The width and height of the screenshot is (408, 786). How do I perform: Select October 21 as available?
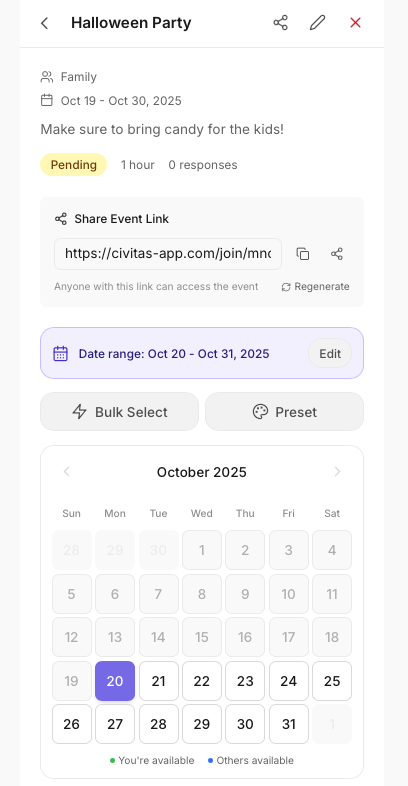[x=158, y=681]
